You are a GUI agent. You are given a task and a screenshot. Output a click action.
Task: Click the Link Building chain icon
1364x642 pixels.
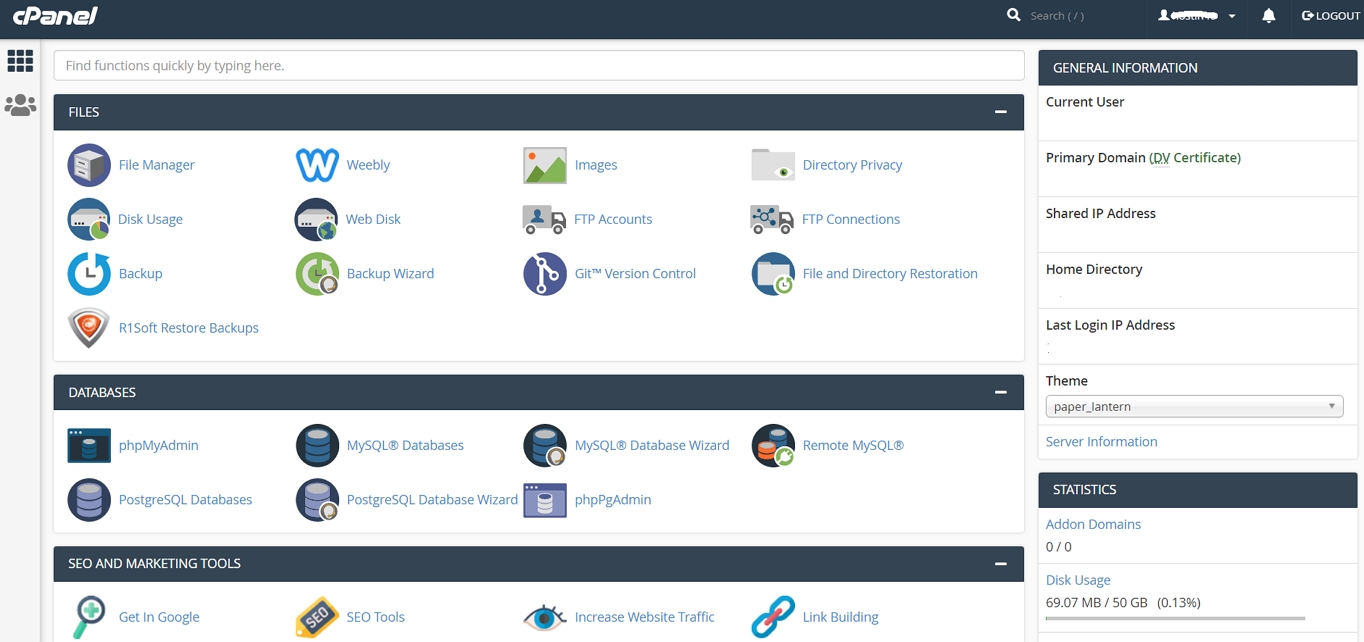773,617
